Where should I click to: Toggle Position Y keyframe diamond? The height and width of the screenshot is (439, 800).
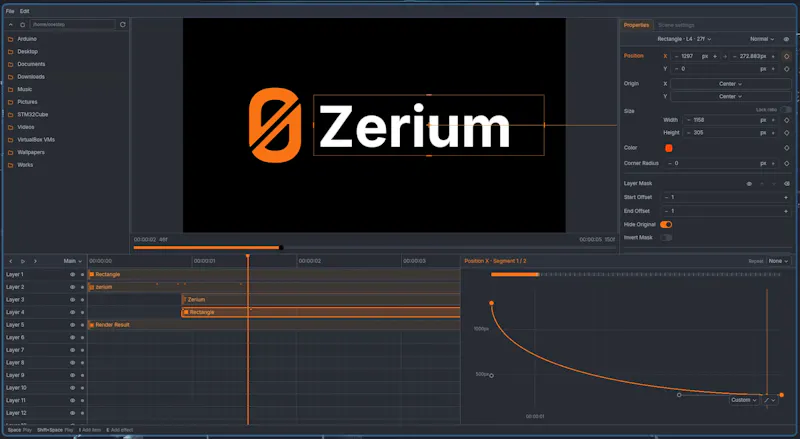786,69
